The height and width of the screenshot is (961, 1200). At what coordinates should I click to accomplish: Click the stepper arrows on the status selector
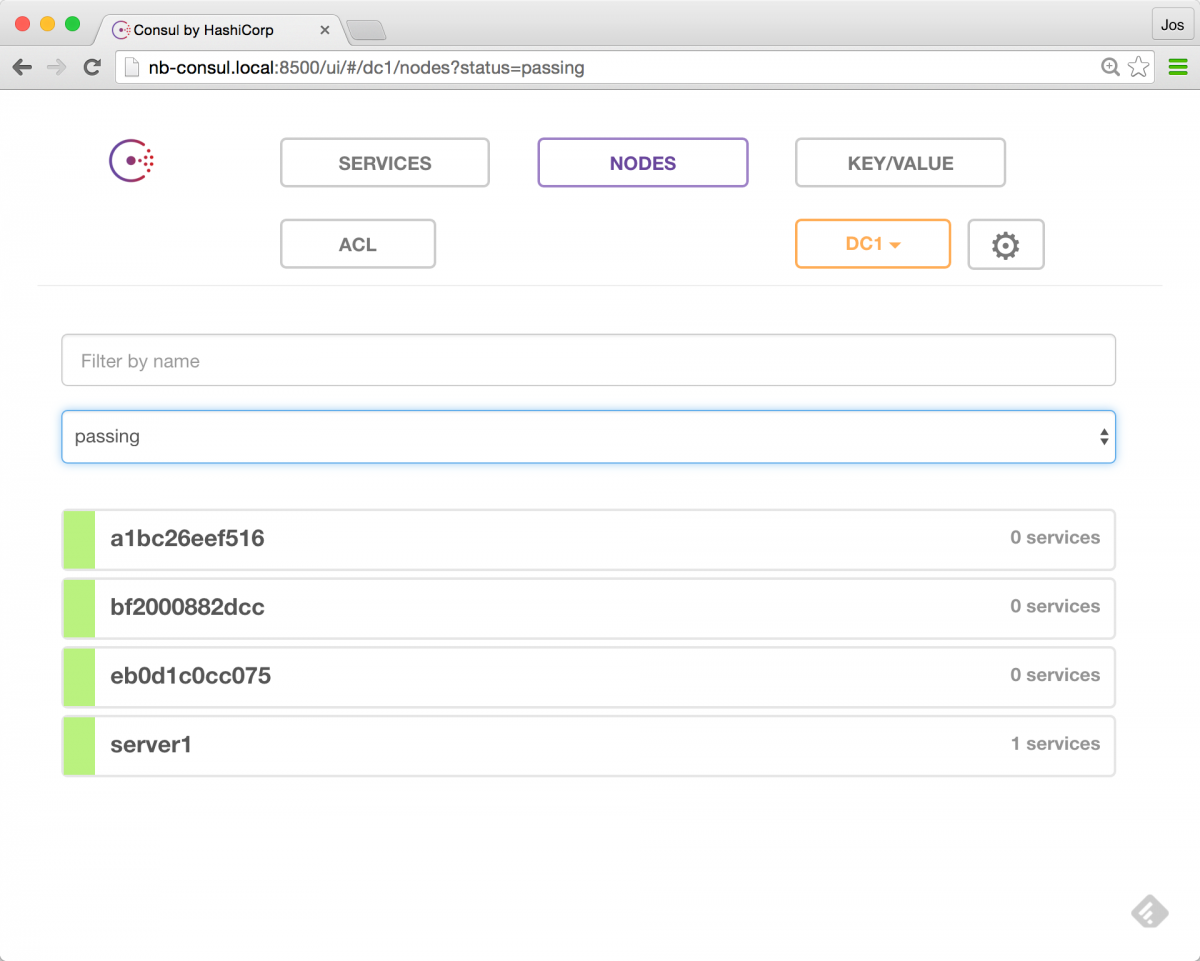(1104, 436)
